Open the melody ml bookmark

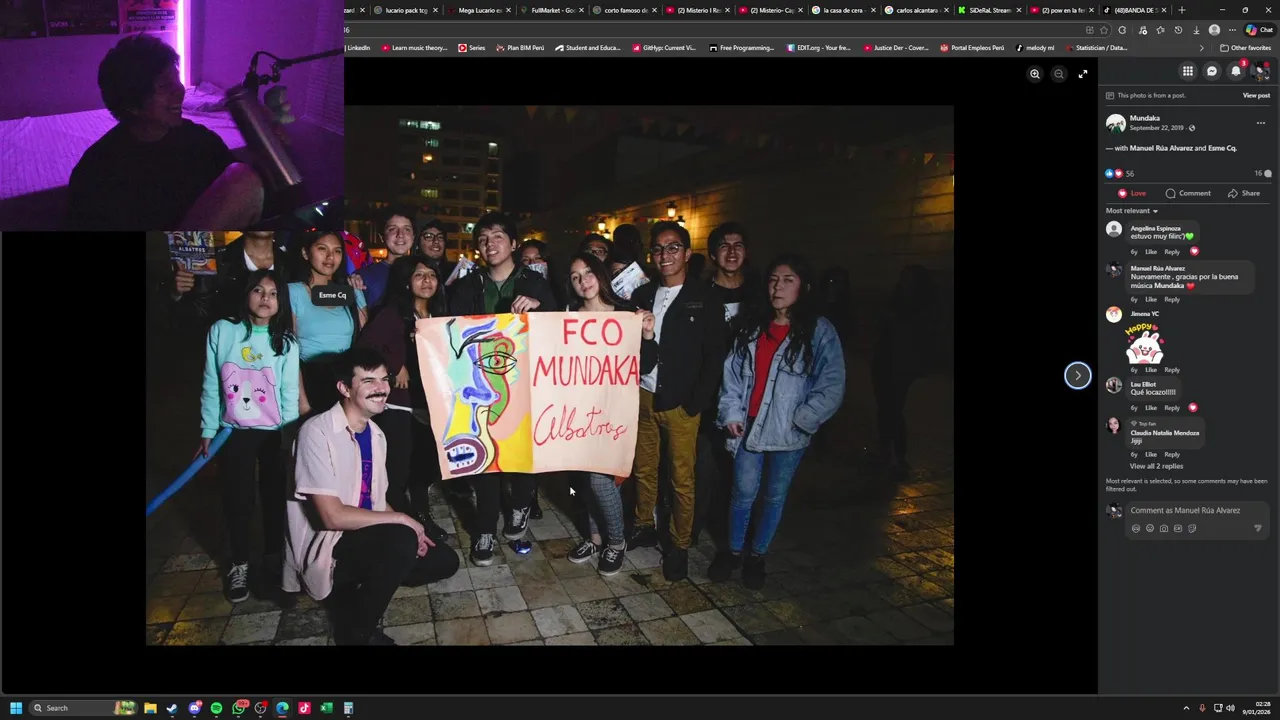click(1035, 48)
